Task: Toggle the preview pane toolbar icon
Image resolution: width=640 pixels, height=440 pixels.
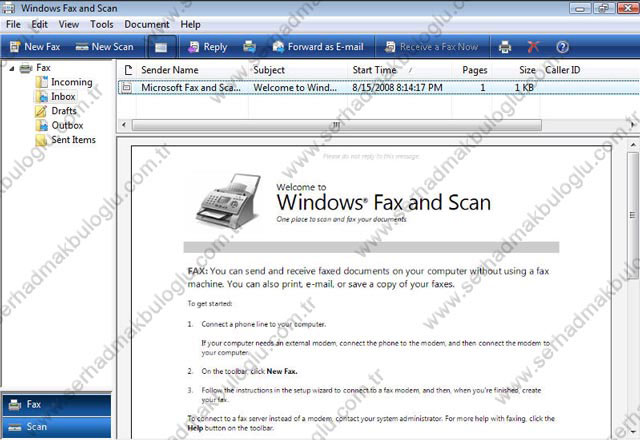Action: click(x=162, y=47)
